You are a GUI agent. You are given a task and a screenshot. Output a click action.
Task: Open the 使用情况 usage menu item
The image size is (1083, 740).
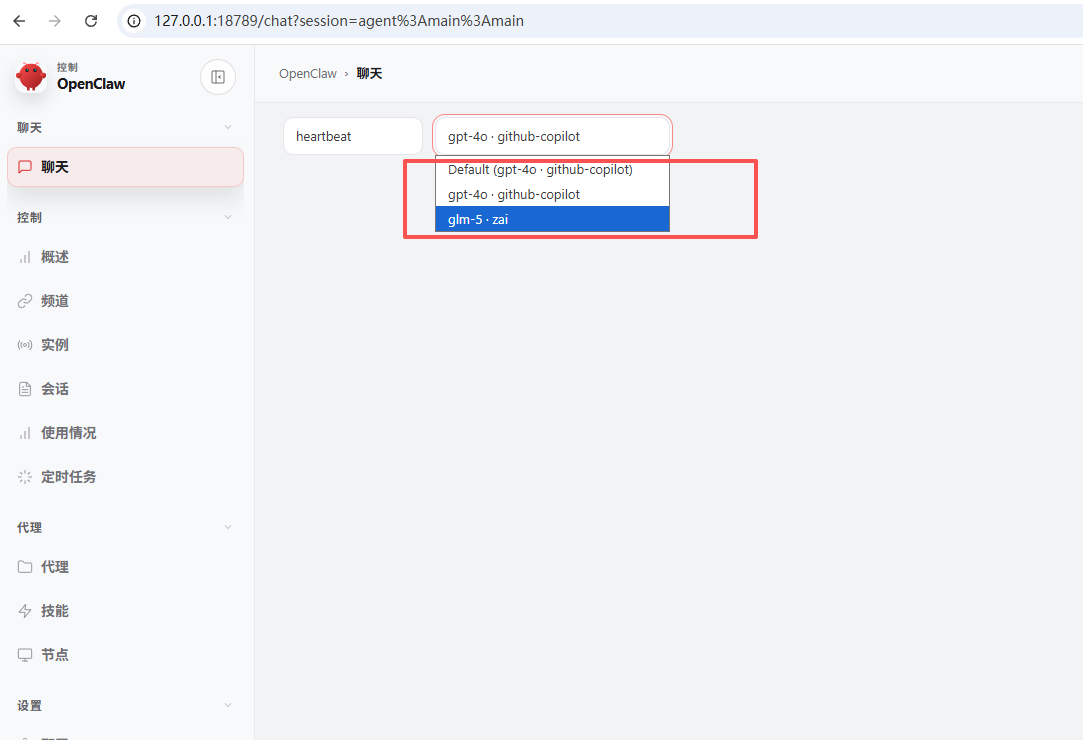tap(68, 433)
